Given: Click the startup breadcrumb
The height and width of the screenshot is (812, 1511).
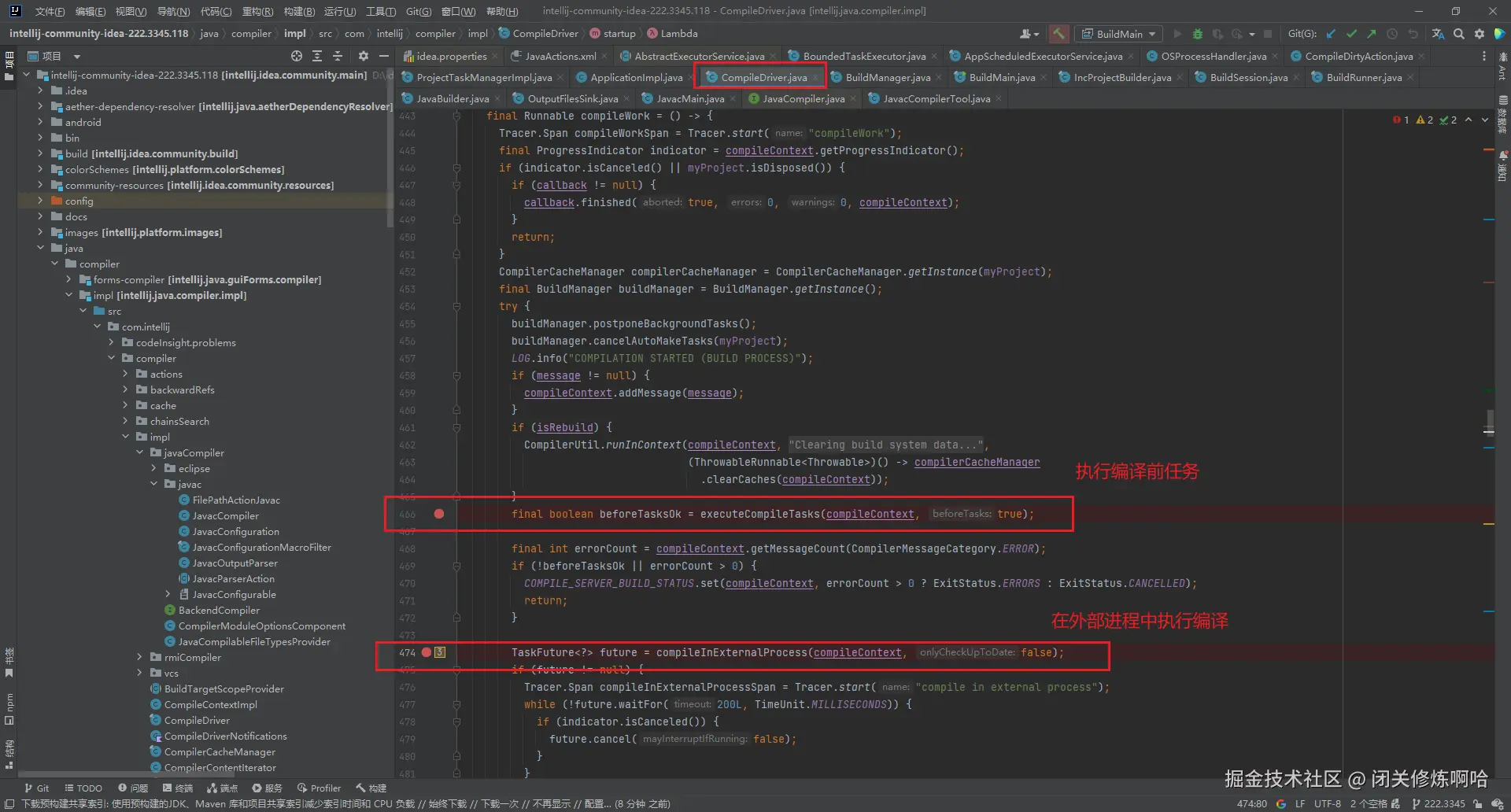Looking at the screenshot, I should click(613, 34).
